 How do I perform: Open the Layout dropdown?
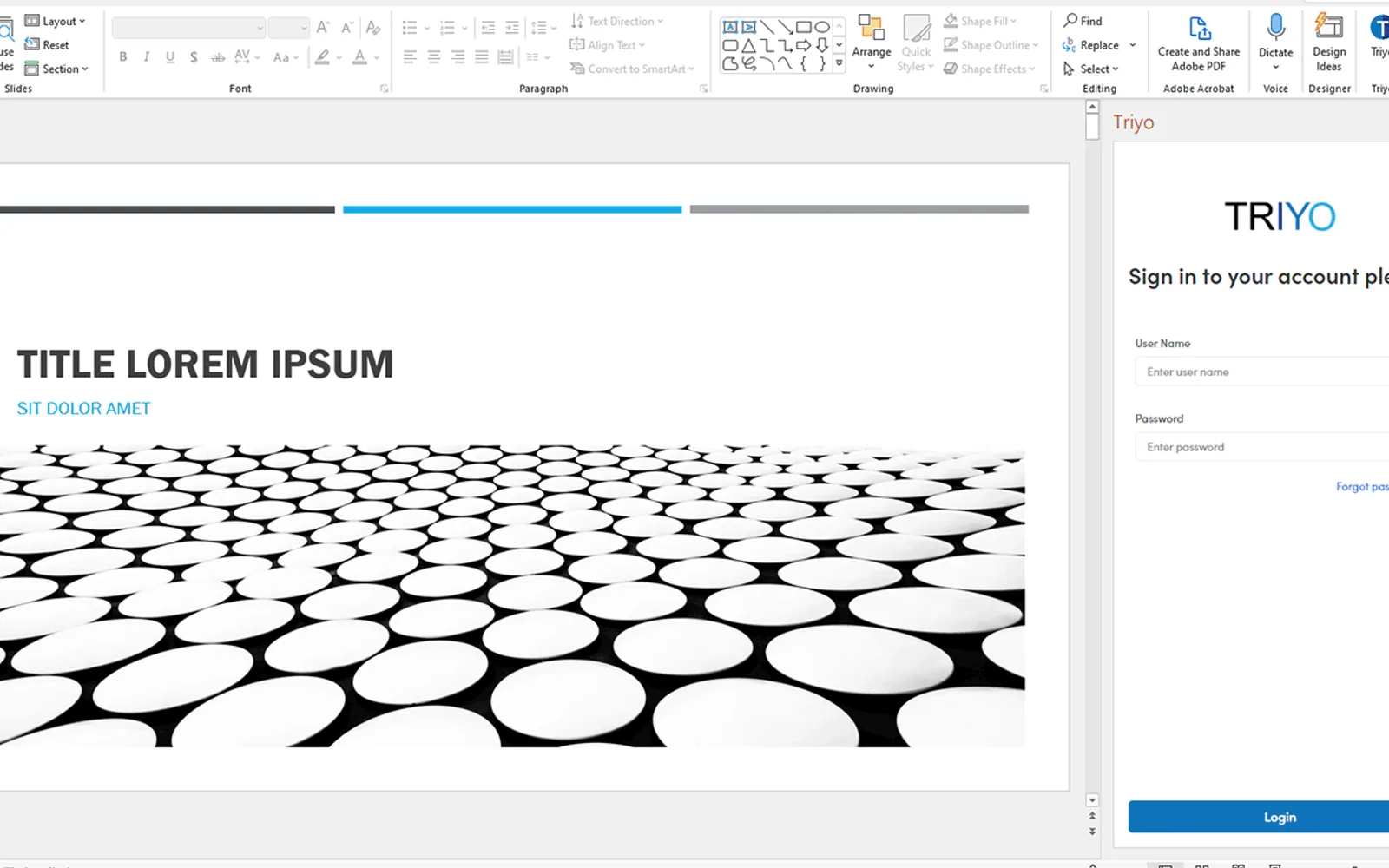55,21
